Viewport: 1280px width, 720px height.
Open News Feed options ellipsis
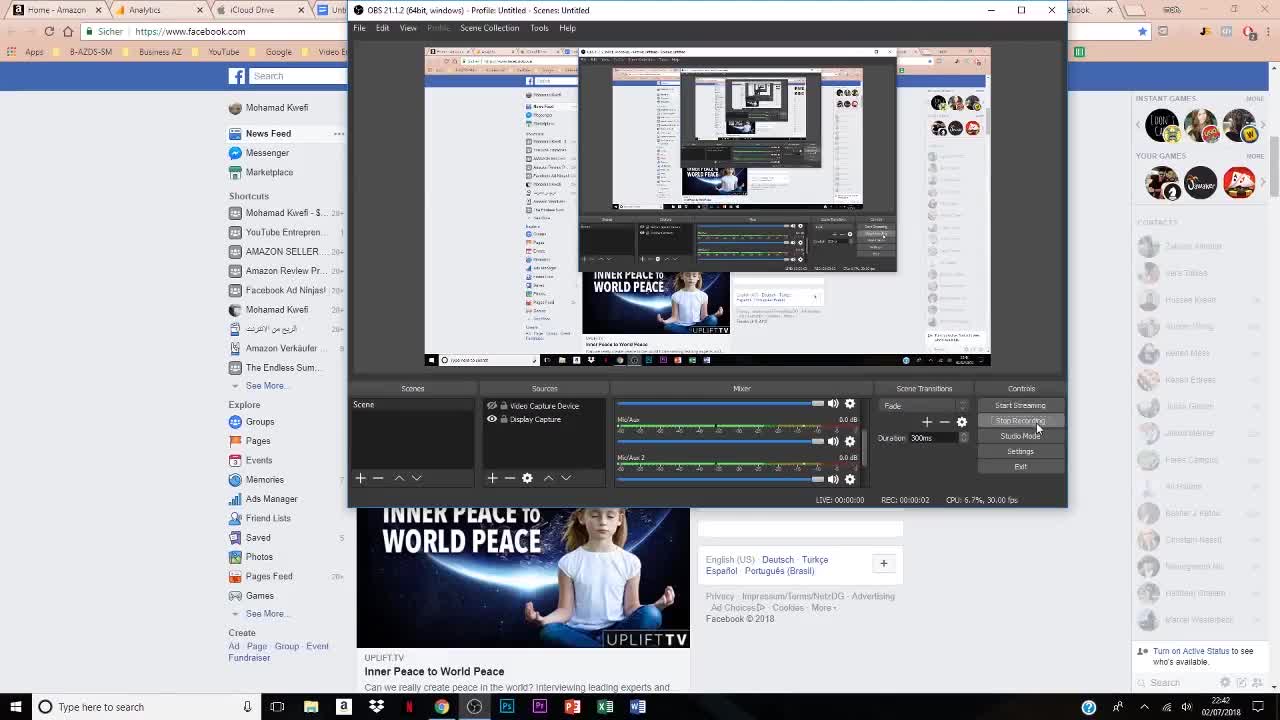click(339, 134)
